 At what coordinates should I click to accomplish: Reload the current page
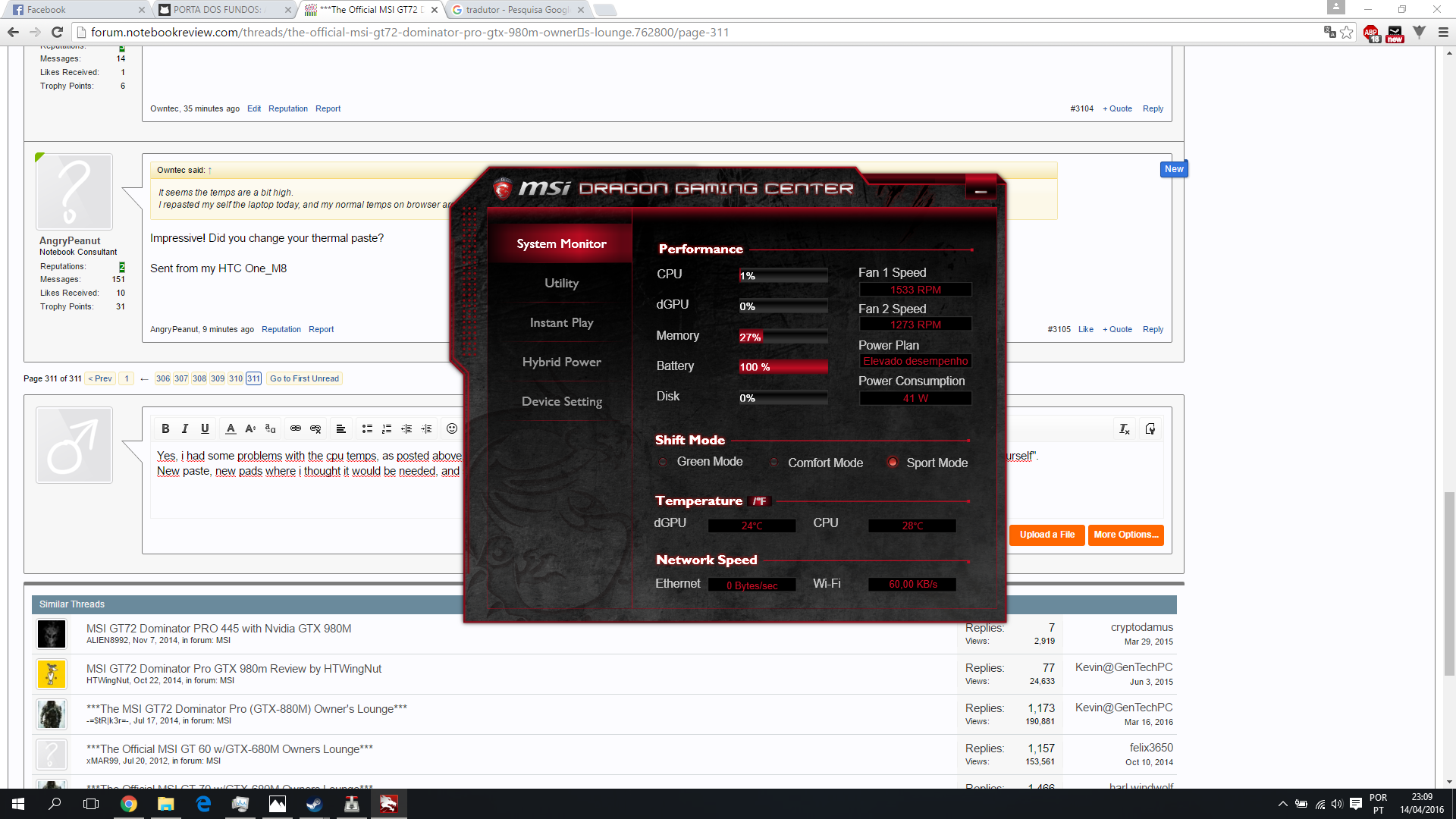57,32
